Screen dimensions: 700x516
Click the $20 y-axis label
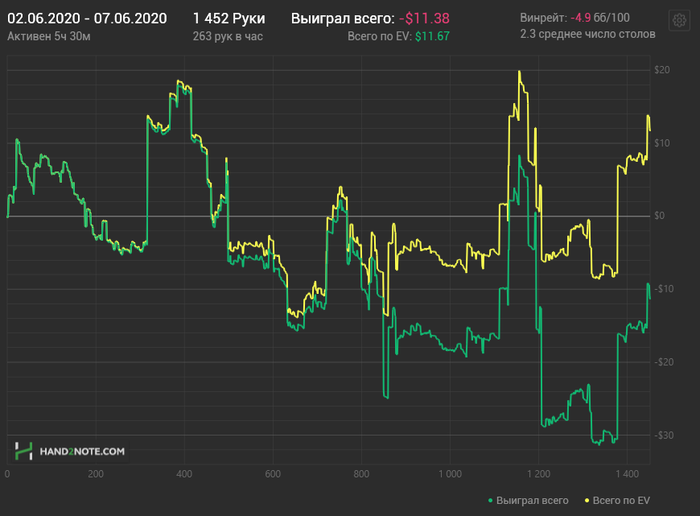[662, 70]
